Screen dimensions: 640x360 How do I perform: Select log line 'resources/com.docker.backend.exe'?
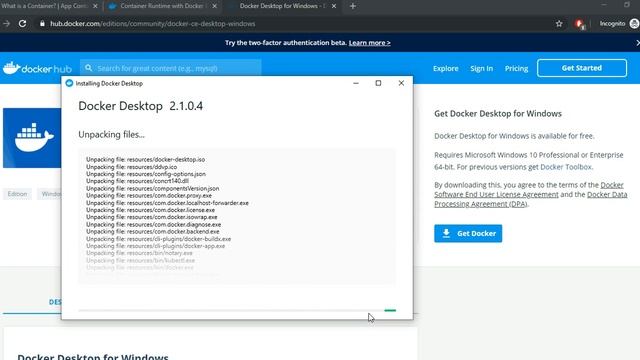153,231
